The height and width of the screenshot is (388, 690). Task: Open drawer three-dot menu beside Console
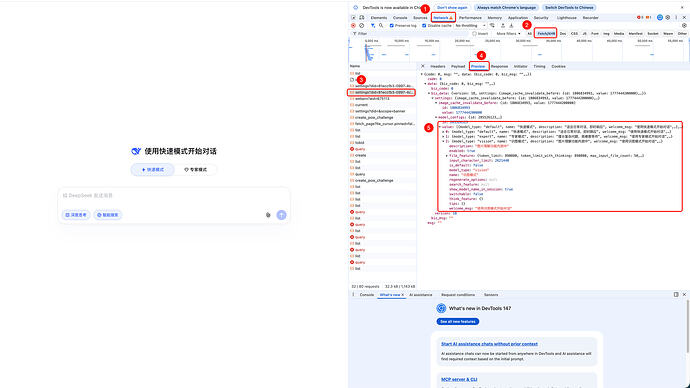(353, 295)
